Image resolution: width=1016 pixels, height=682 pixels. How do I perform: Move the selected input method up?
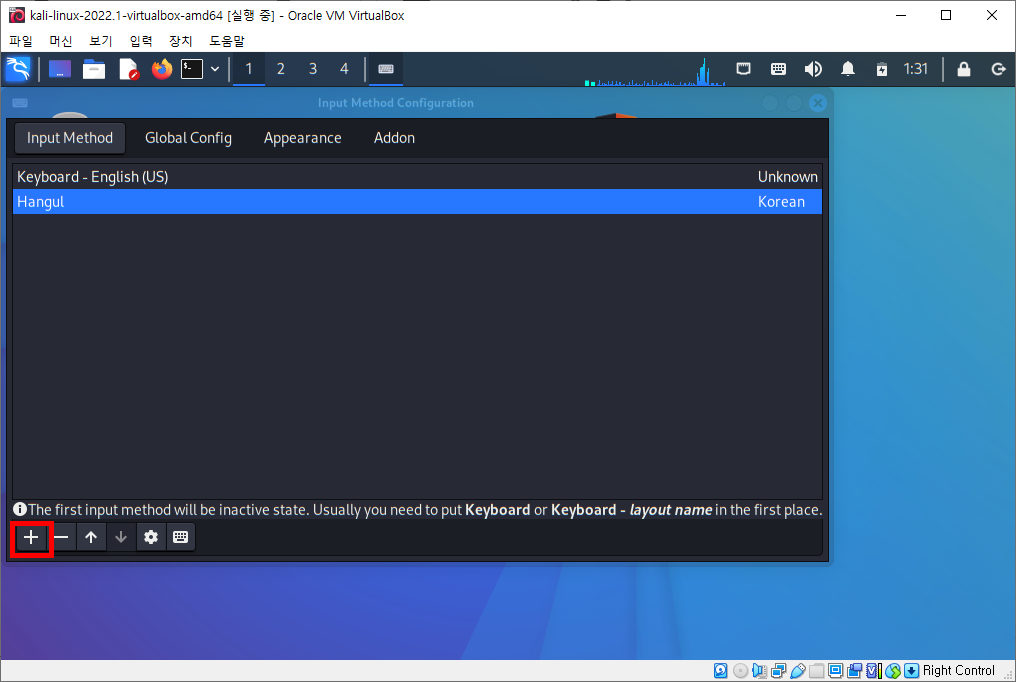pos(91,537)
